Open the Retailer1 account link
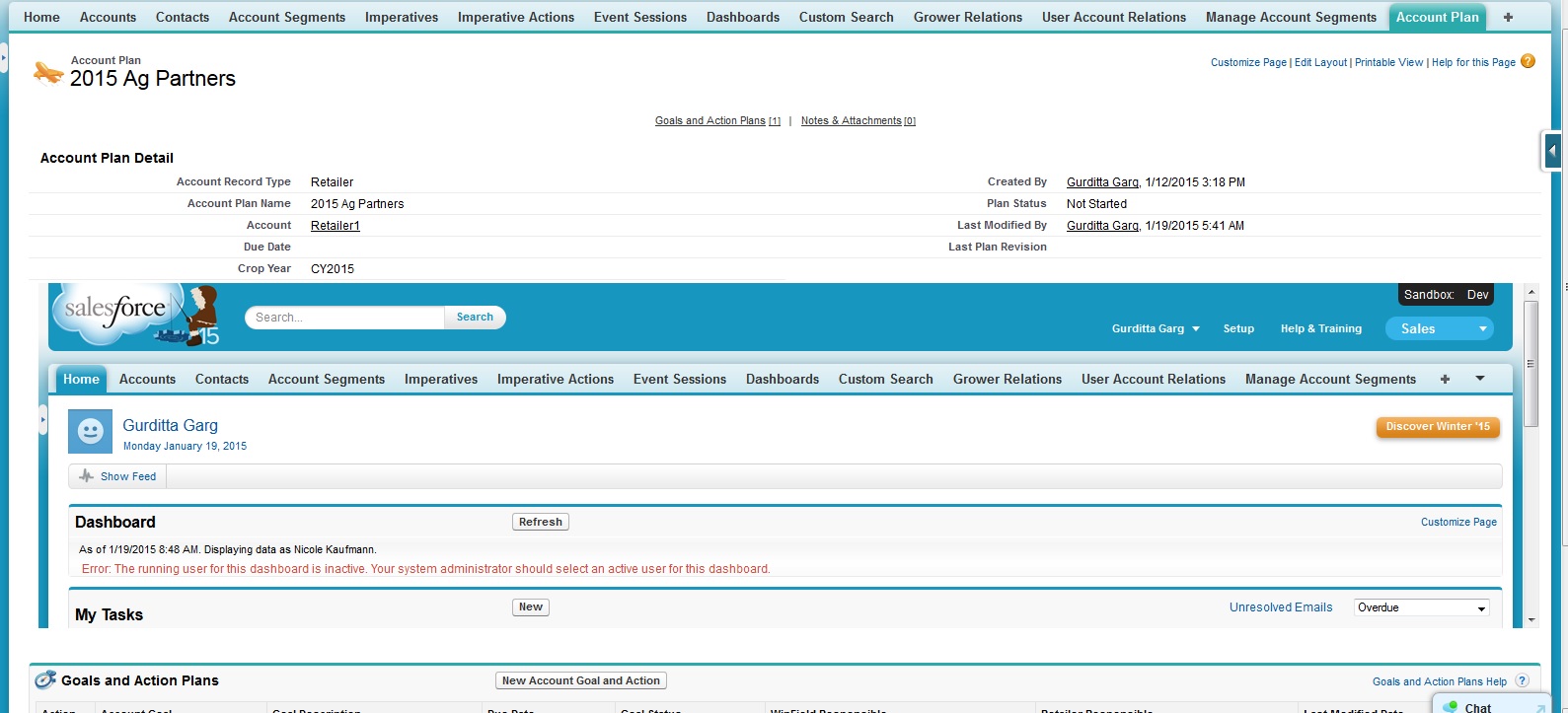The image size is (1568, 713). [336, 226]
